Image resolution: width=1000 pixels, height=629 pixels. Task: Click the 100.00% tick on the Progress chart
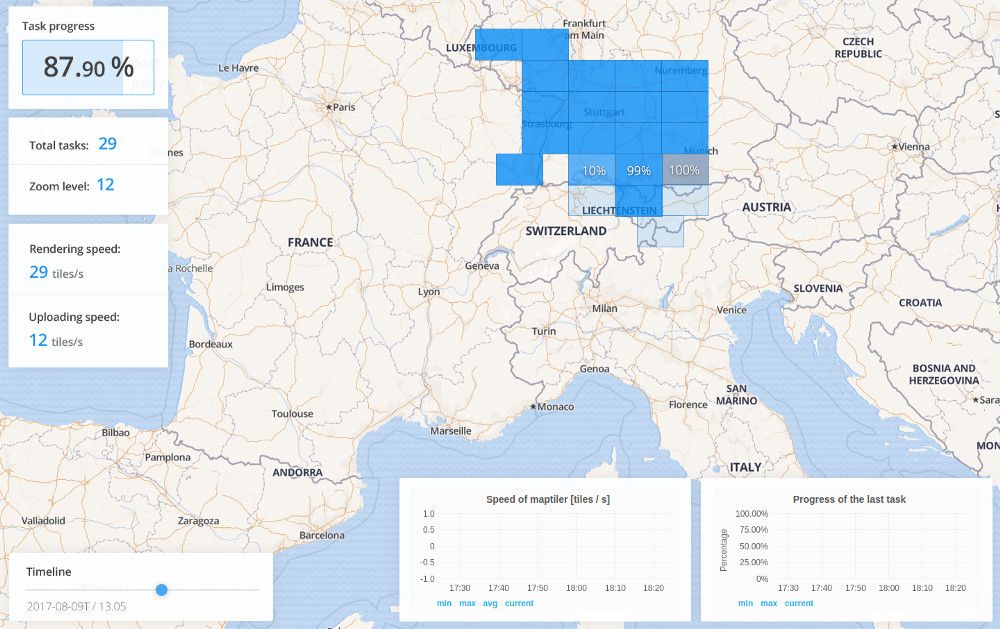pyautogui.click(x=751, y=514)
